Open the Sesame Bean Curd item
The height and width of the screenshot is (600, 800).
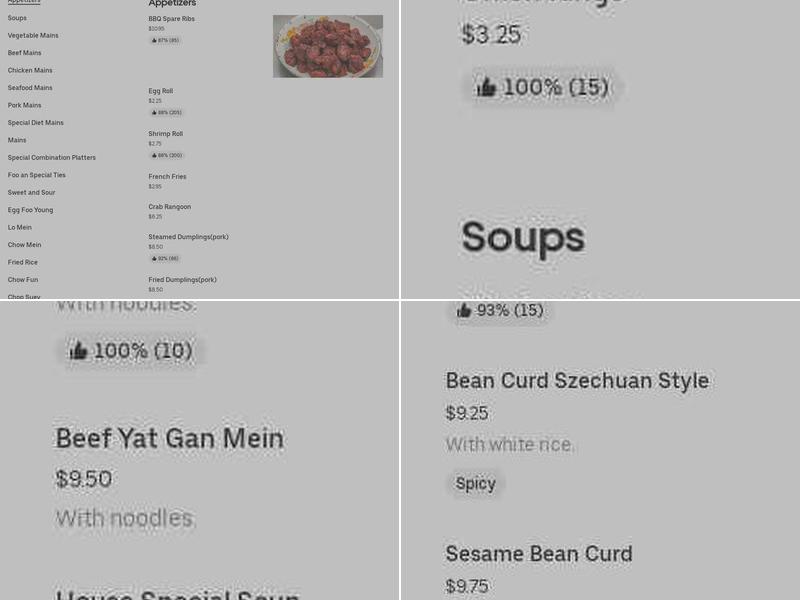tap(538, 554)
